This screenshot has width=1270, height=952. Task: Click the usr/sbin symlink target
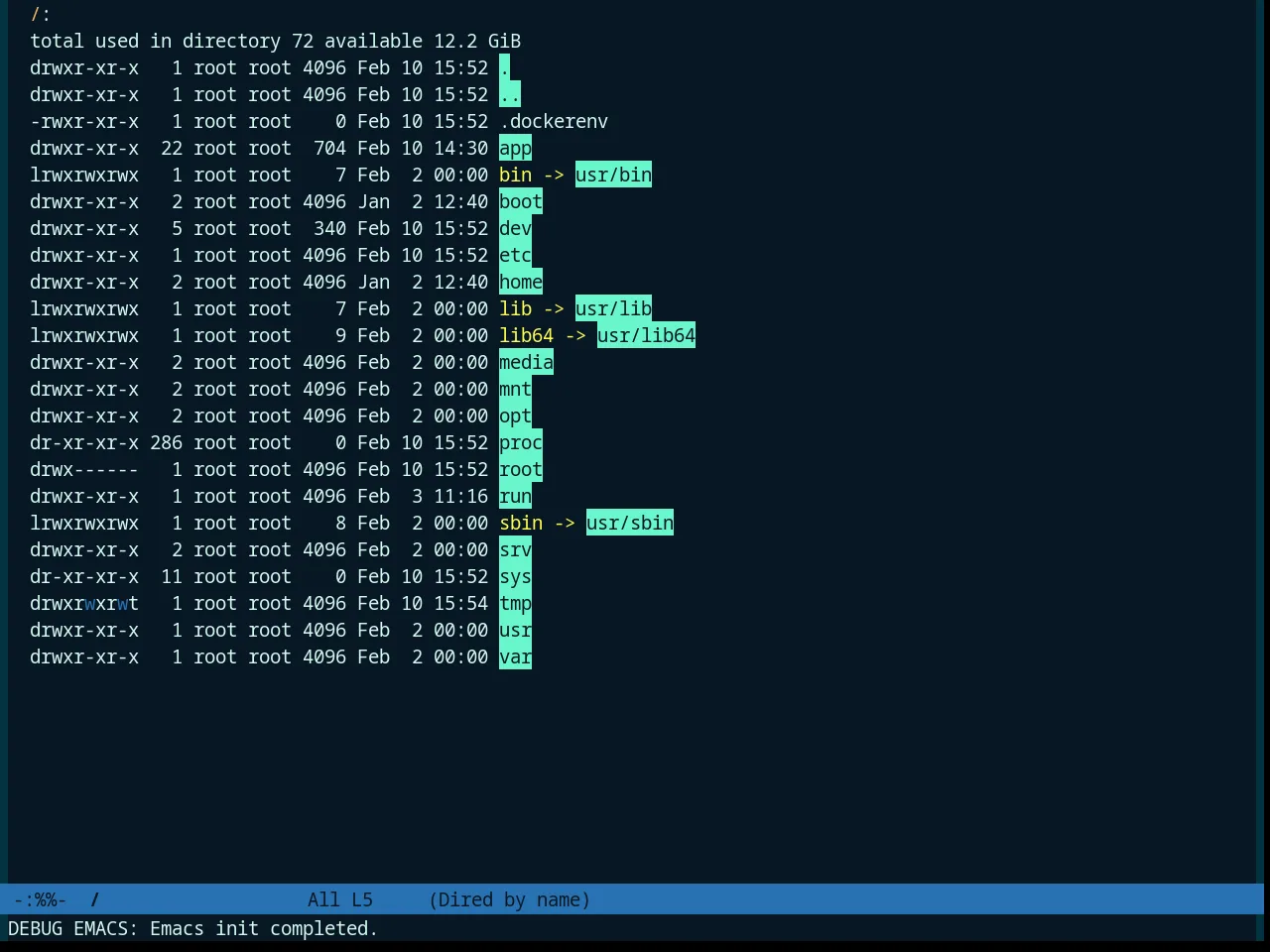630,524
